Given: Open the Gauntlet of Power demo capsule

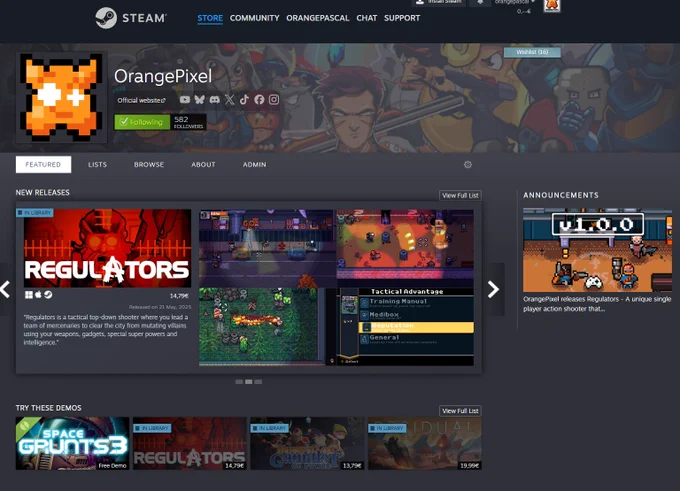Looking at the screenshot, I should point(307,443).
